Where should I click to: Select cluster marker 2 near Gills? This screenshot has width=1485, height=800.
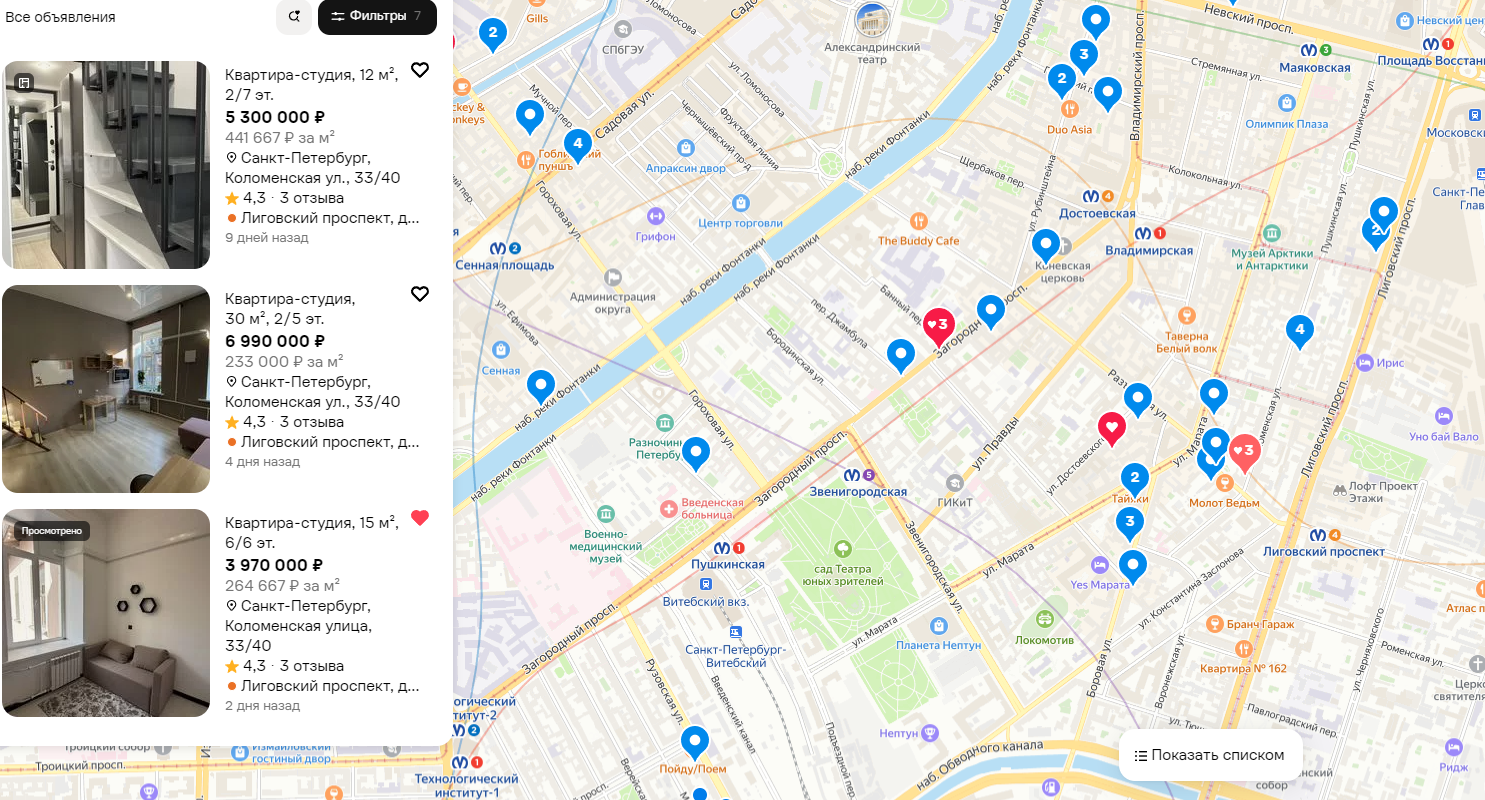click(492, 34)
